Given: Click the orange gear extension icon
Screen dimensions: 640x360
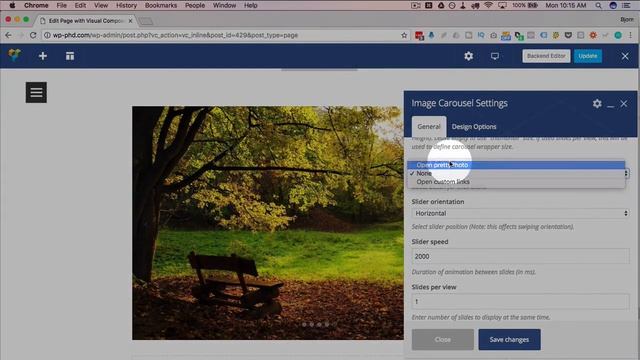Looking at the screenshot, I should coord(593,36).
